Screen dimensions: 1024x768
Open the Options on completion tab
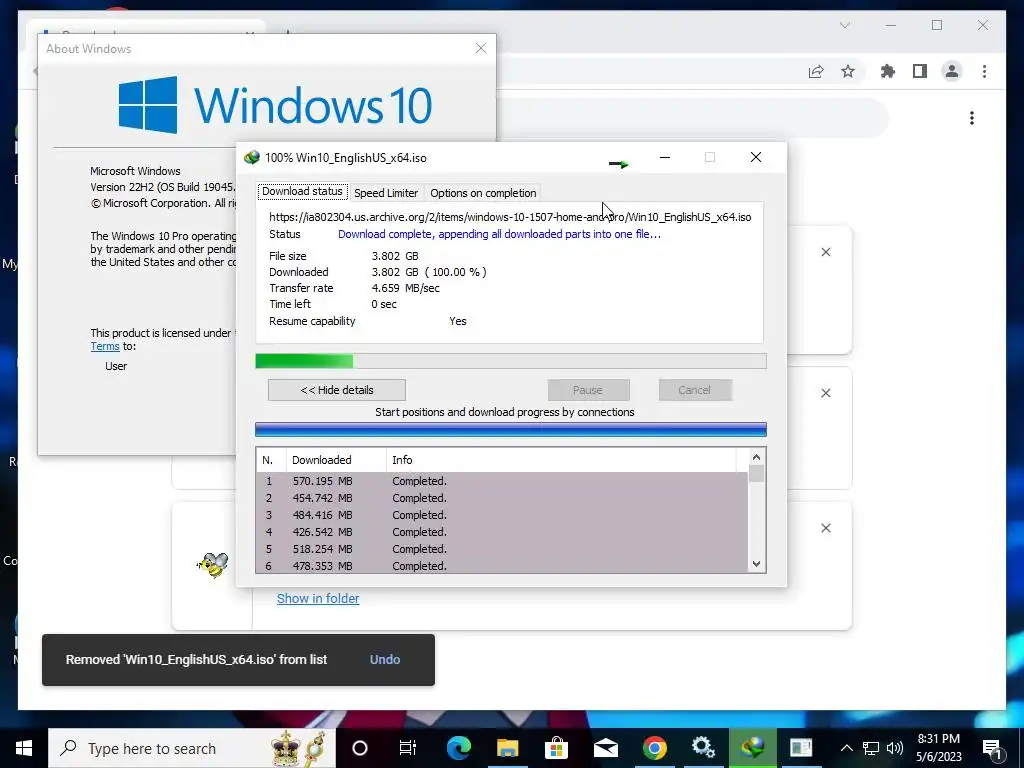tap(483, 193)
